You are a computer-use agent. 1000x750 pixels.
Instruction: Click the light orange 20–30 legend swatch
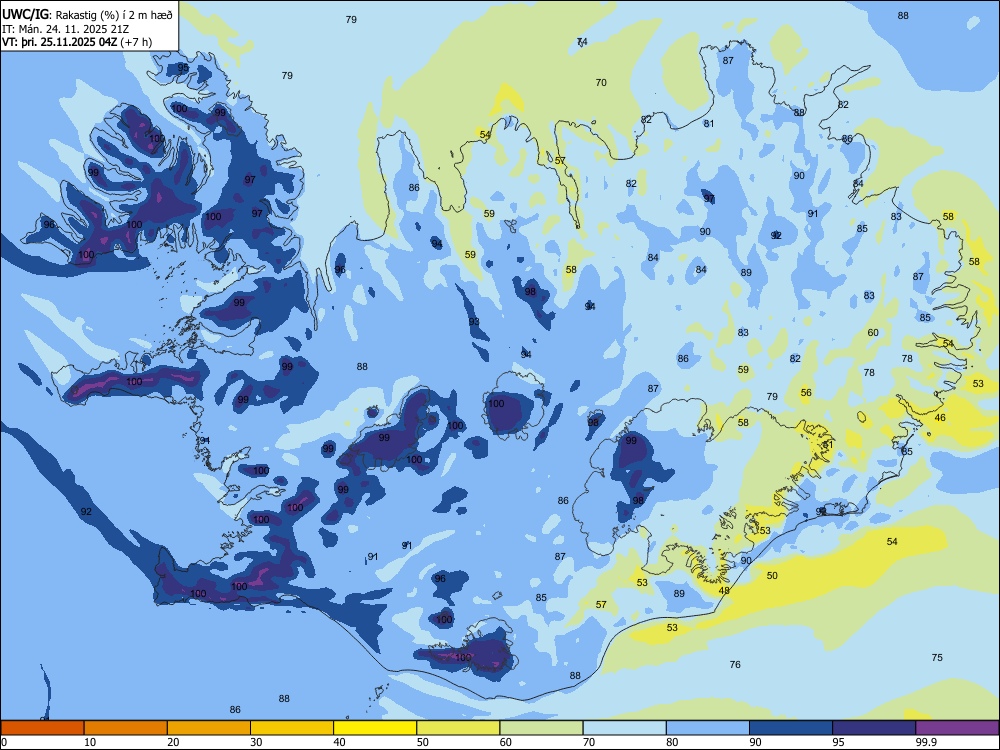(x=209, y=728)
